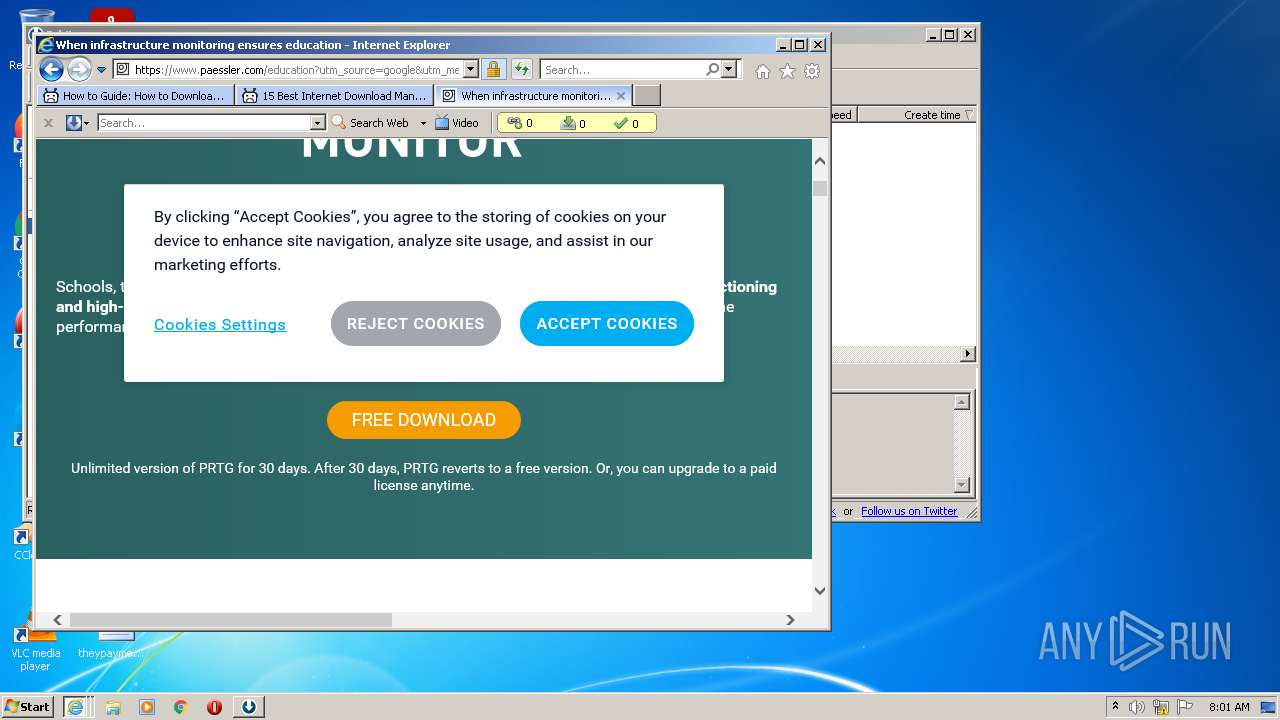This screenshot has height=720, width=1280.
Task: Click the Action Center flag tray icon
Action: point(1185,707)
